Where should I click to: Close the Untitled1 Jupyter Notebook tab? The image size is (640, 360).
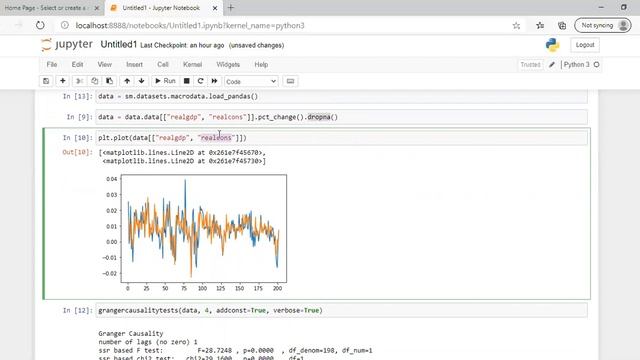[x=215, y=8]
